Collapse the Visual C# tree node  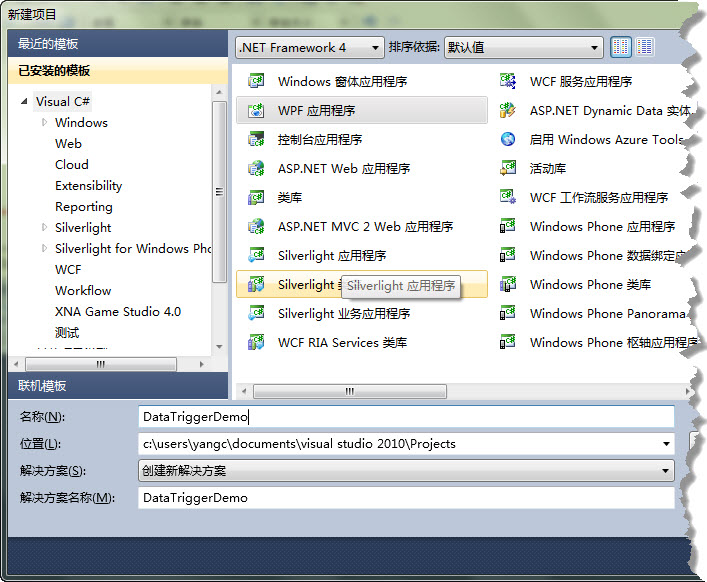24,101
